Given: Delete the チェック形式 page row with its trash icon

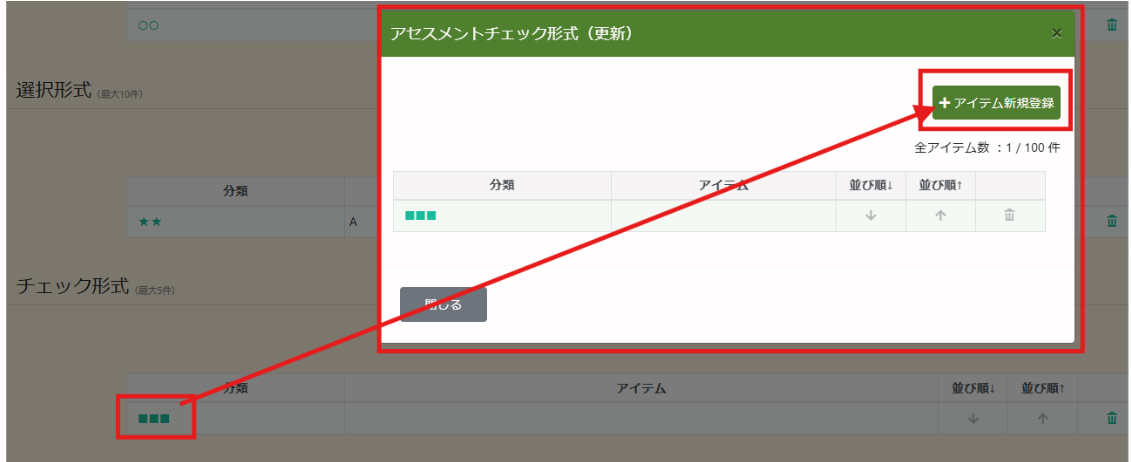Looking at the screenshot, I should pos(1112,419).
